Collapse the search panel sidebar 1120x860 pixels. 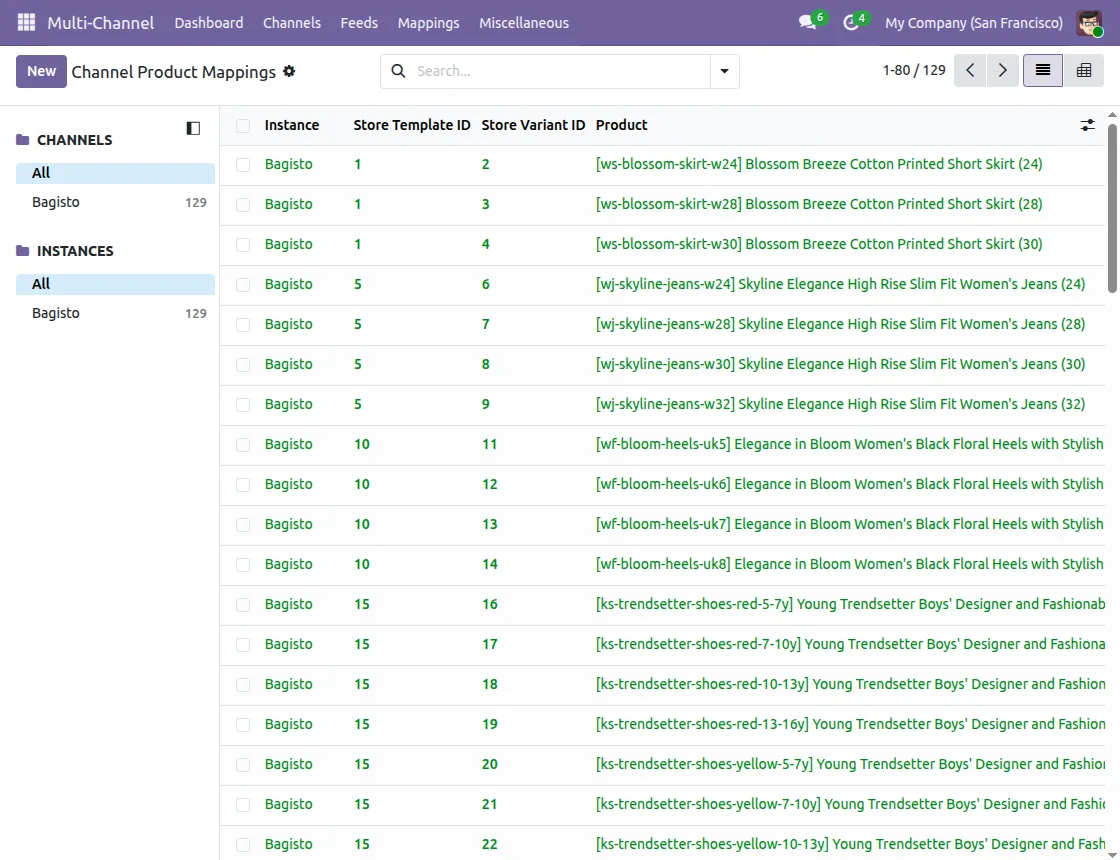[x=193, y=129]
